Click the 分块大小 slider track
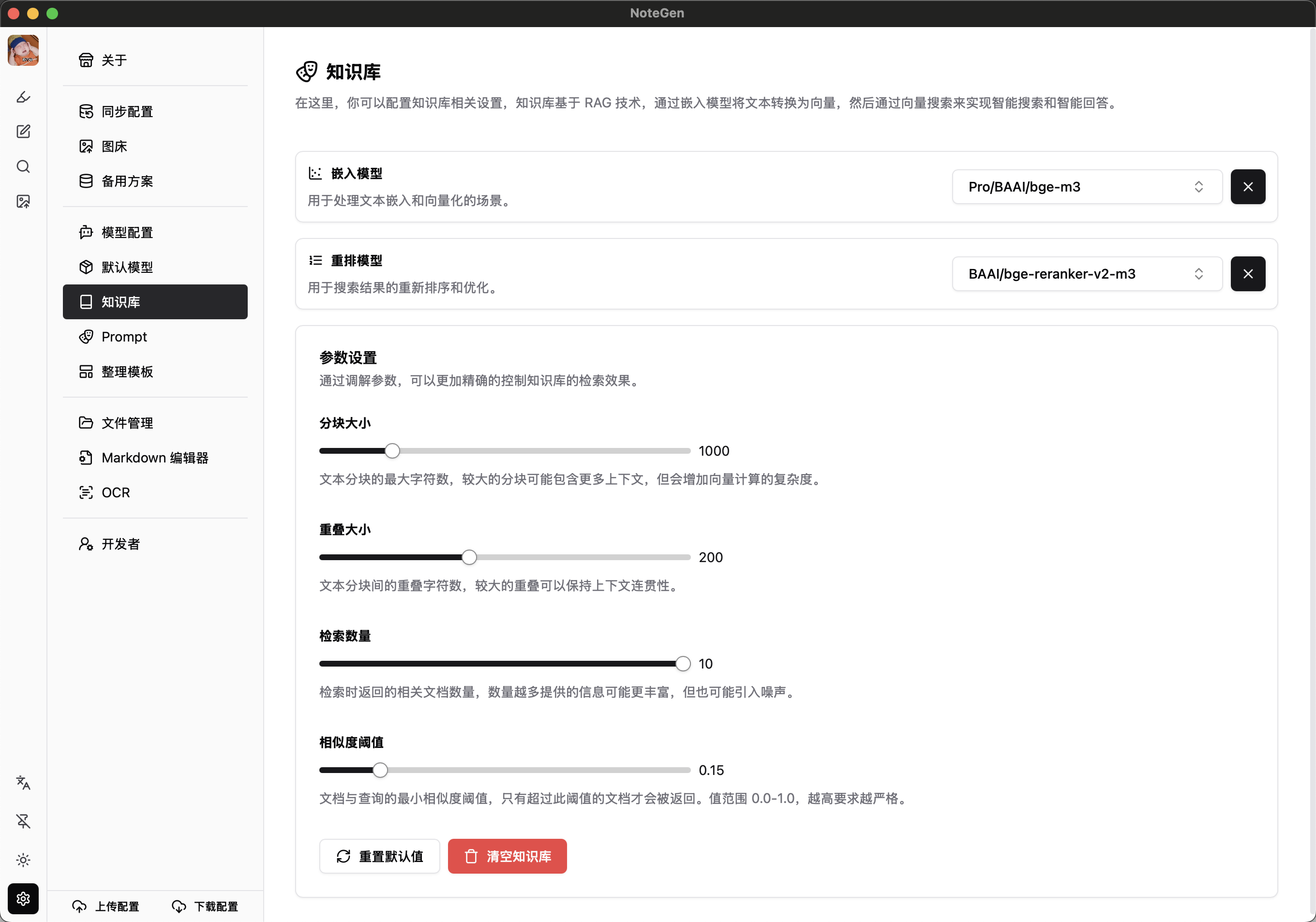This screenshot has width=1316, height=922. (x=505, y=451)
